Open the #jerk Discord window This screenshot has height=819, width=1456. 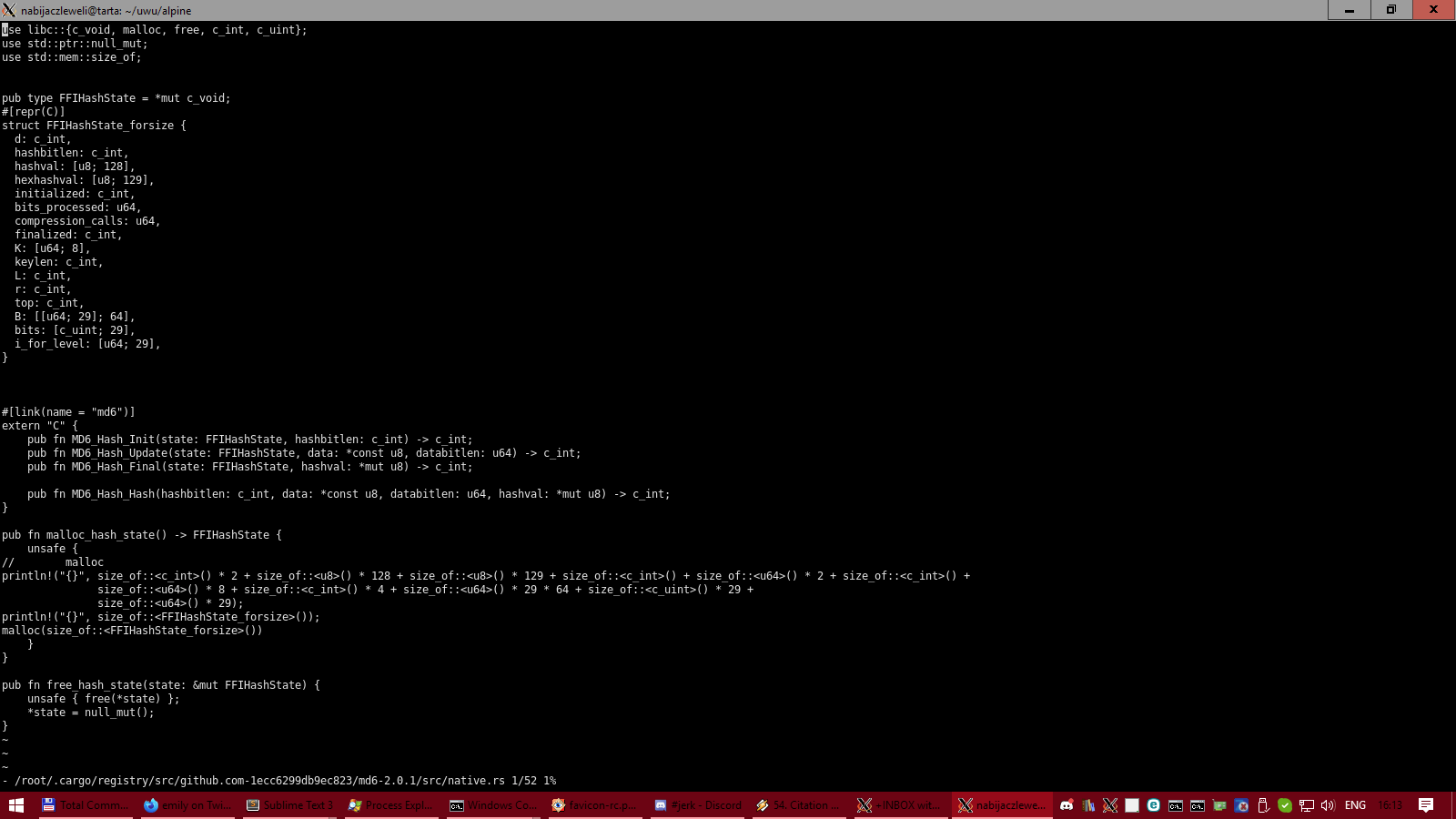tap(697, 805)
